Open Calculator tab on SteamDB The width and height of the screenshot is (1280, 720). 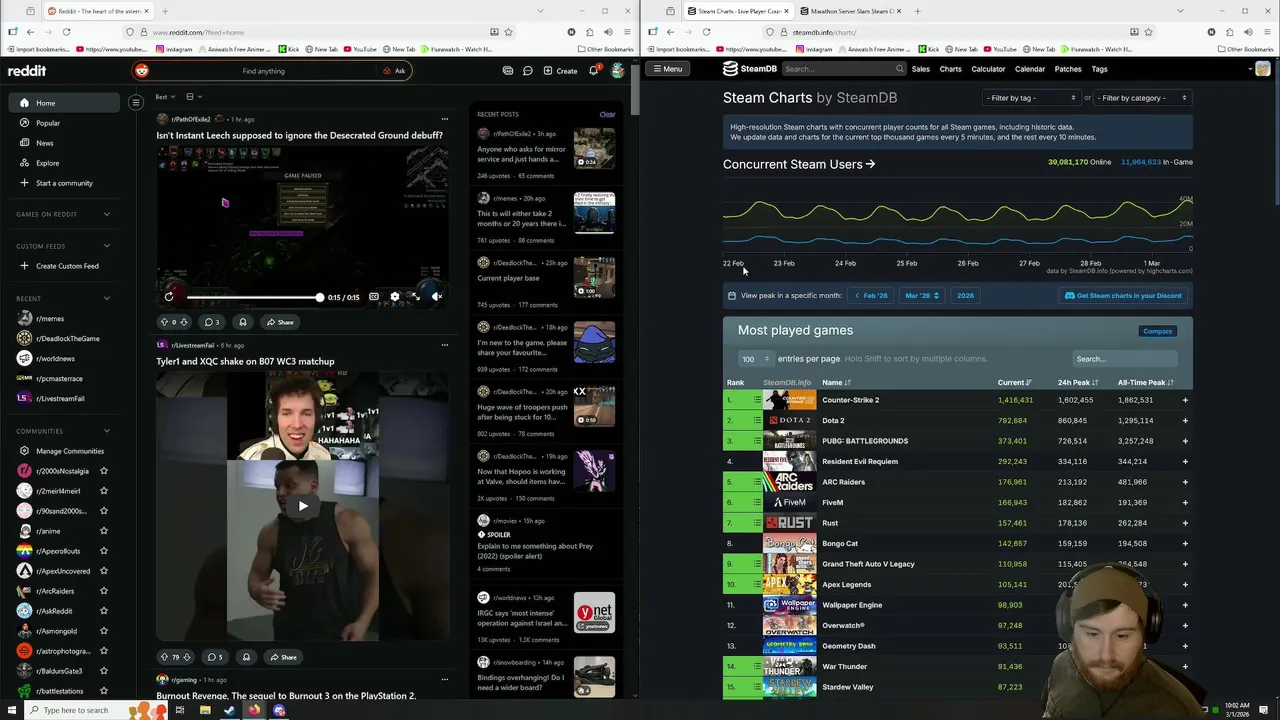988,69
